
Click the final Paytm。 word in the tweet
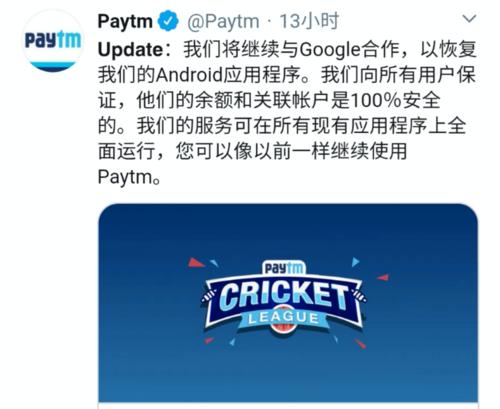(x=130, y=177)
